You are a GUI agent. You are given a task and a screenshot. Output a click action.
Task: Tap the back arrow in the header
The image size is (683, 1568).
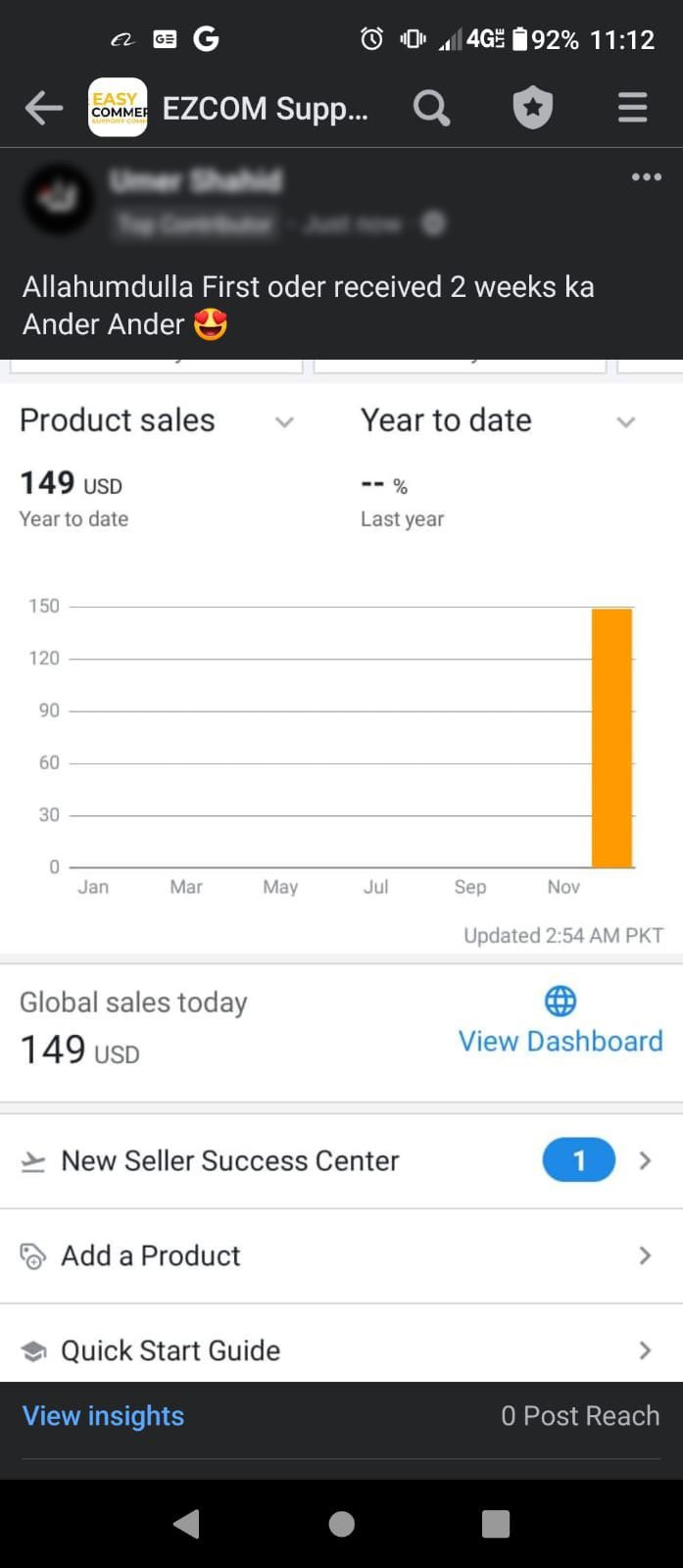click(x=44, y=108)
